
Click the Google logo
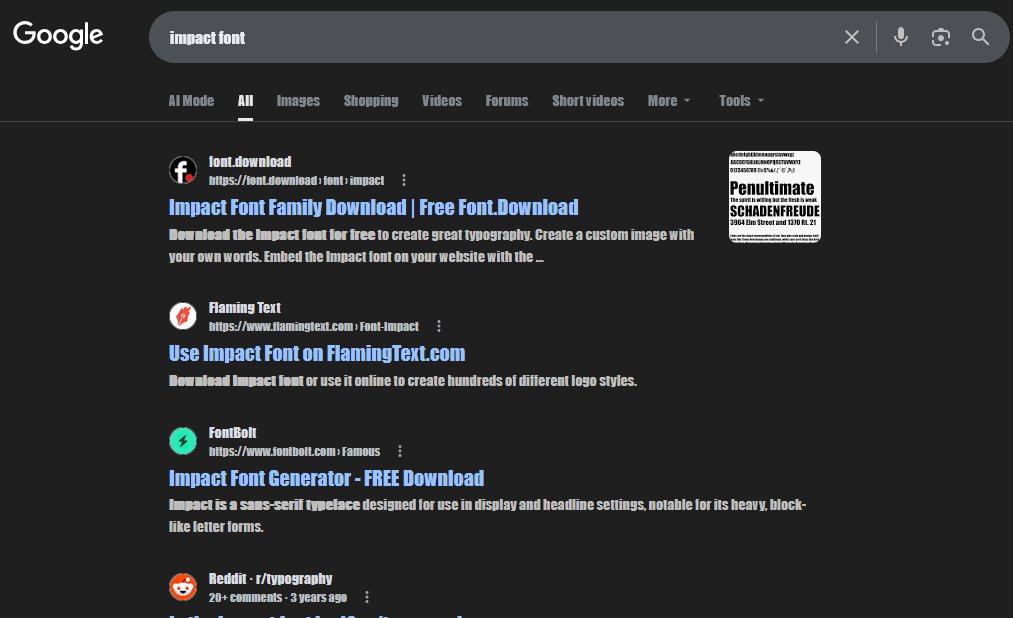tap(58, 35)
